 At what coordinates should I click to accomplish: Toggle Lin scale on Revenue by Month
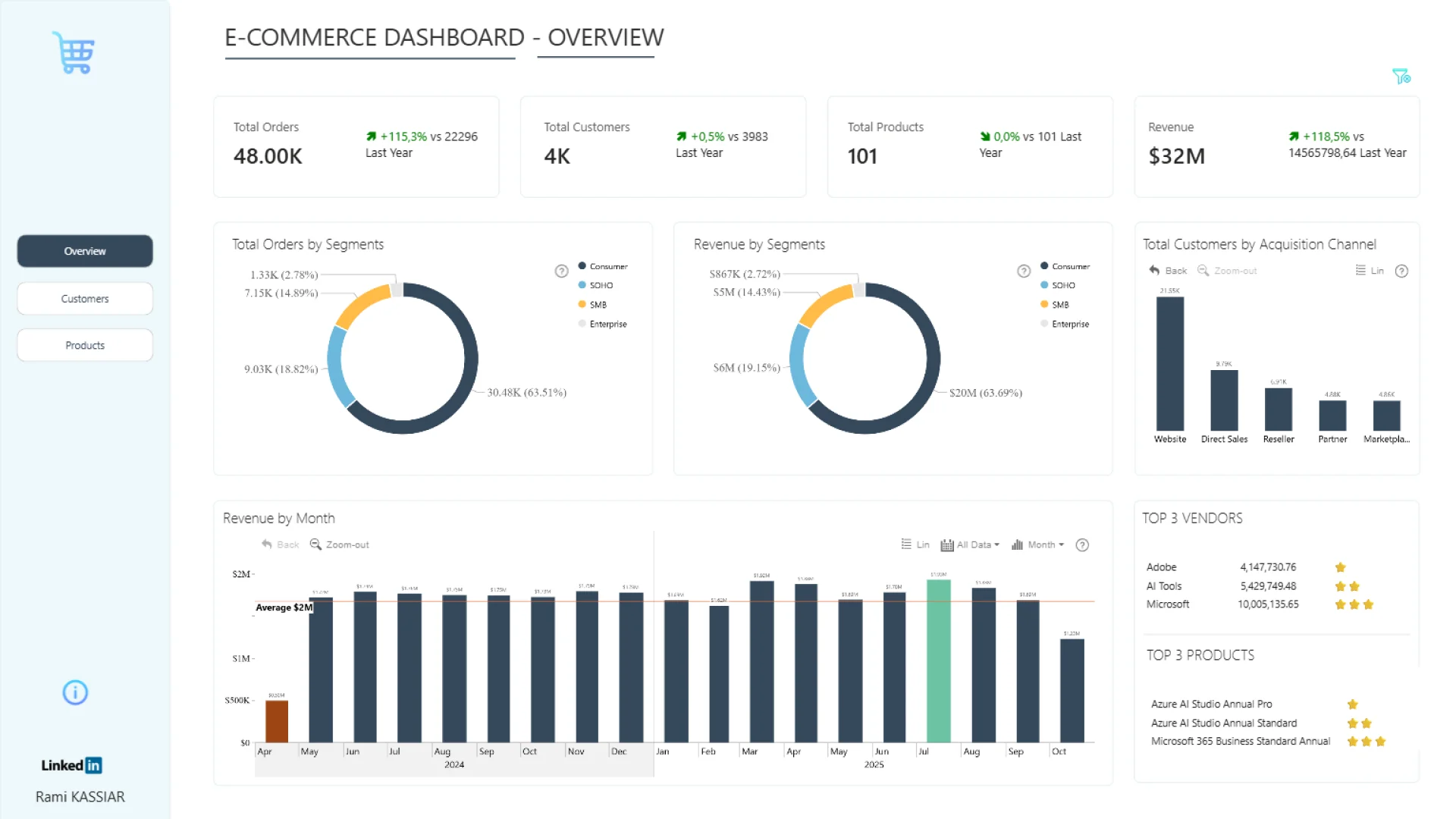click(x=915, y=544)
